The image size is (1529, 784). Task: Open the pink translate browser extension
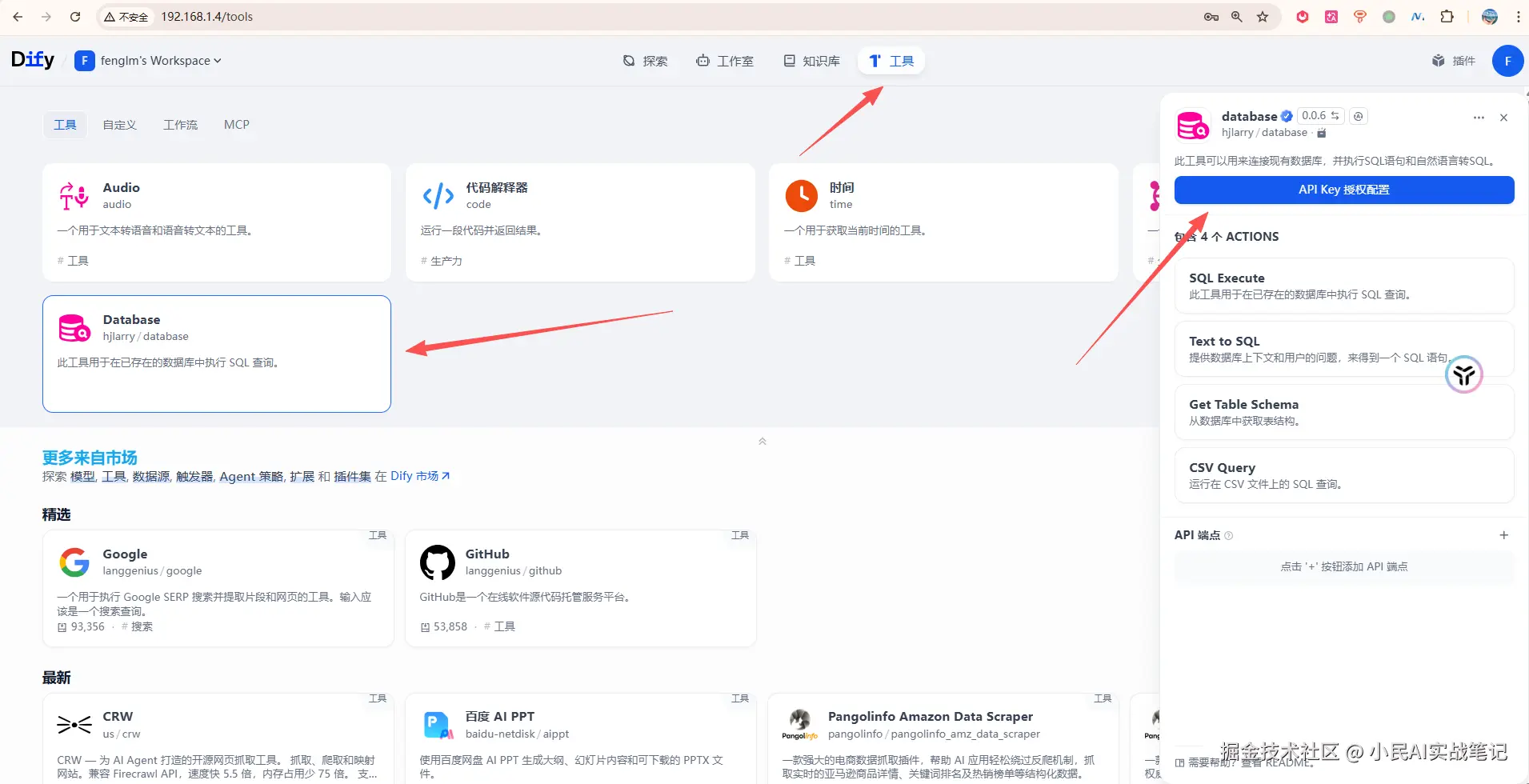(x=1331, y=17)
